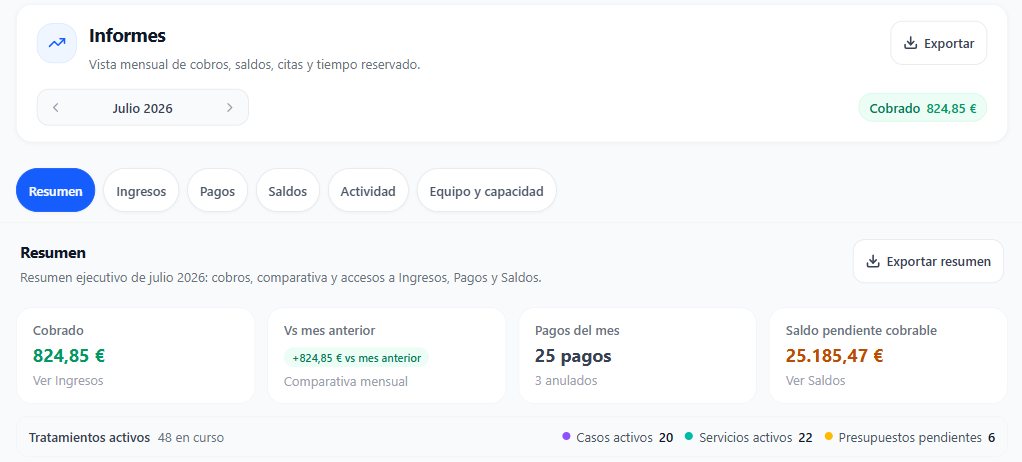Click the 25.185,47 € amount
1022x462 pixels.
[x=834, y=356]
